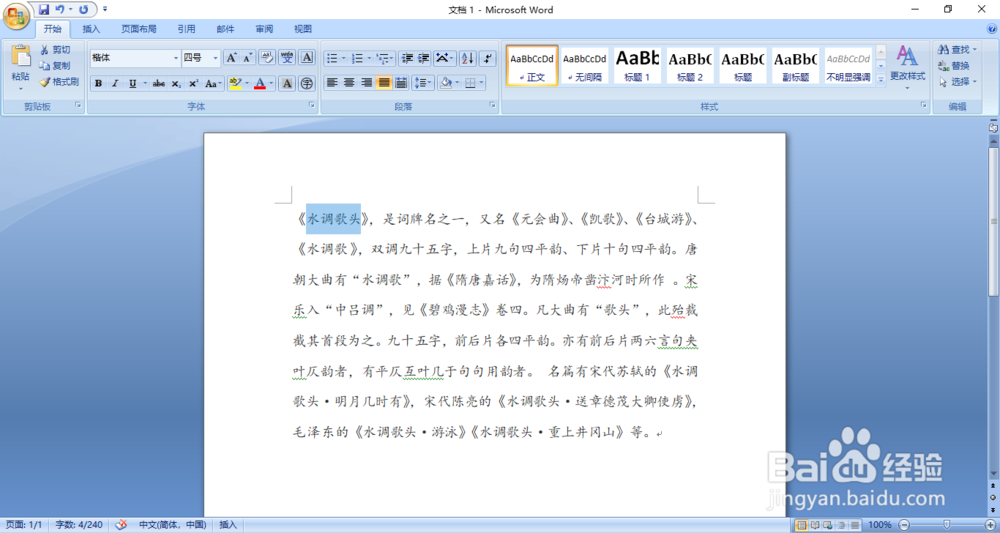The height and width of the screenshot is (533, 1000).
Task: Toggle bold formatting
Action: click(x=98, y=84)
